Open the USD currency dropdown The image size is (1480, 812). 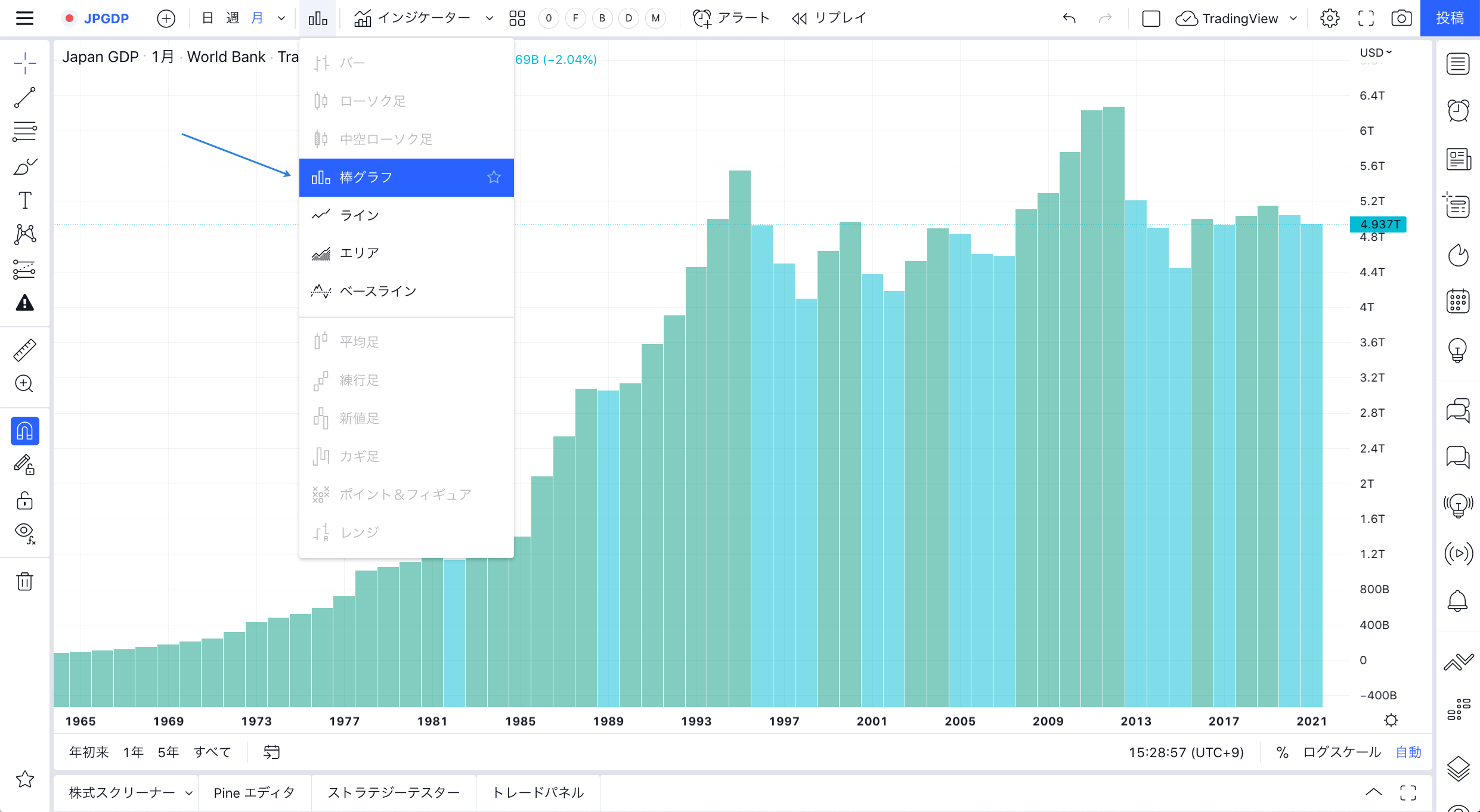tap(1375, 52)
